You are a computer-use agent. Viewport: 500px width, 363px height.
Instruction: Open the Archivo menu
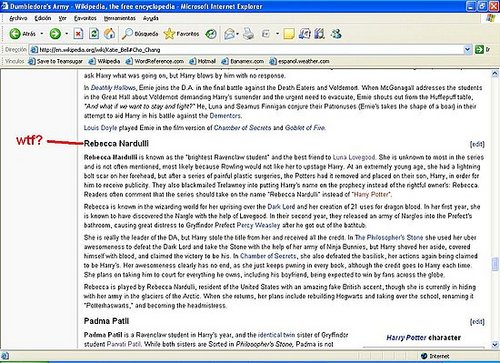tap(18, 18)
